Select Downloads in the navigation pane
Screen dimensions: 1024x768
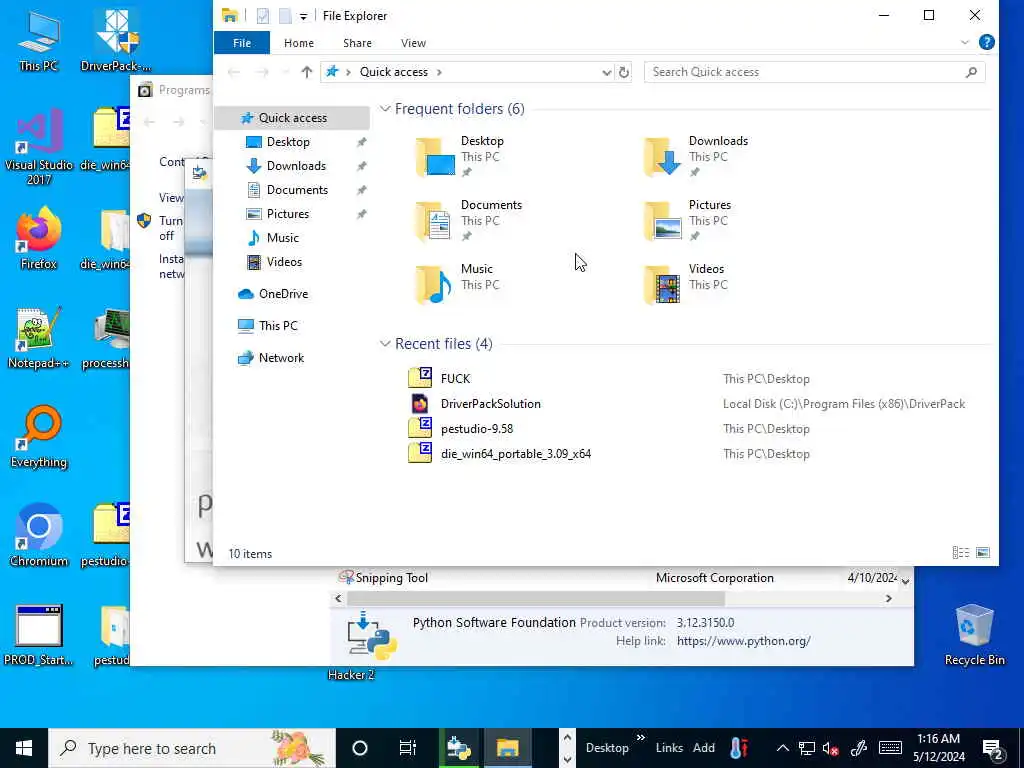pos(295,166)
